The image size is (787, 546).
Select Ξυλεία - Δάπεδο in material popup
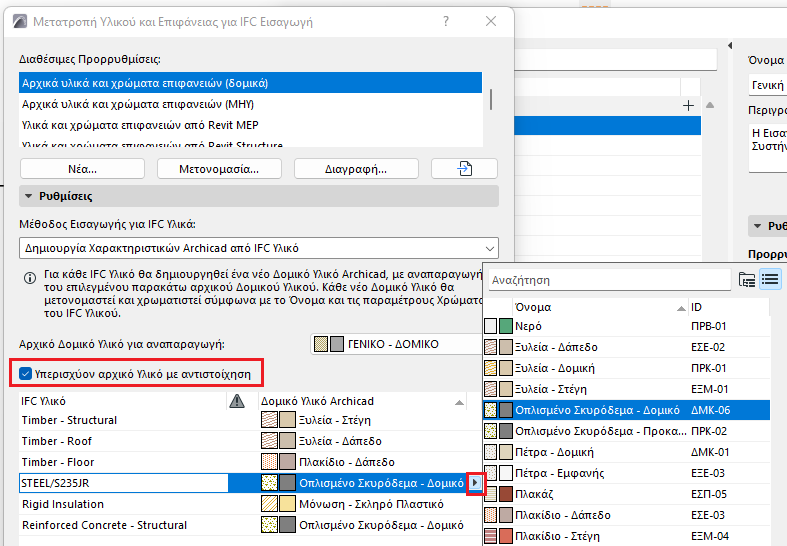(626, 347)
